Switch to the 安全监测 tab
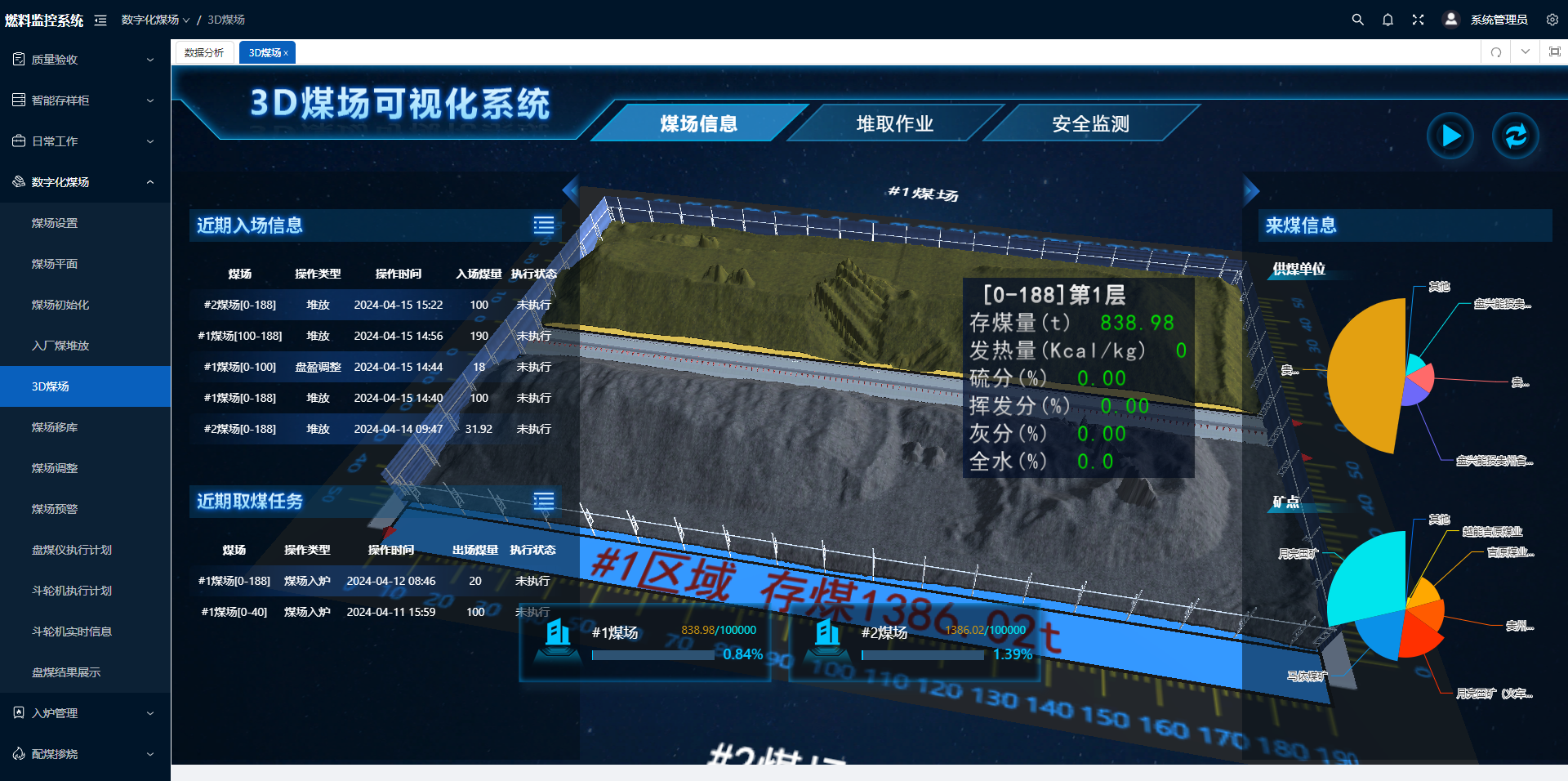Viewport: 1568px width, 781px height. [1090, 124]
